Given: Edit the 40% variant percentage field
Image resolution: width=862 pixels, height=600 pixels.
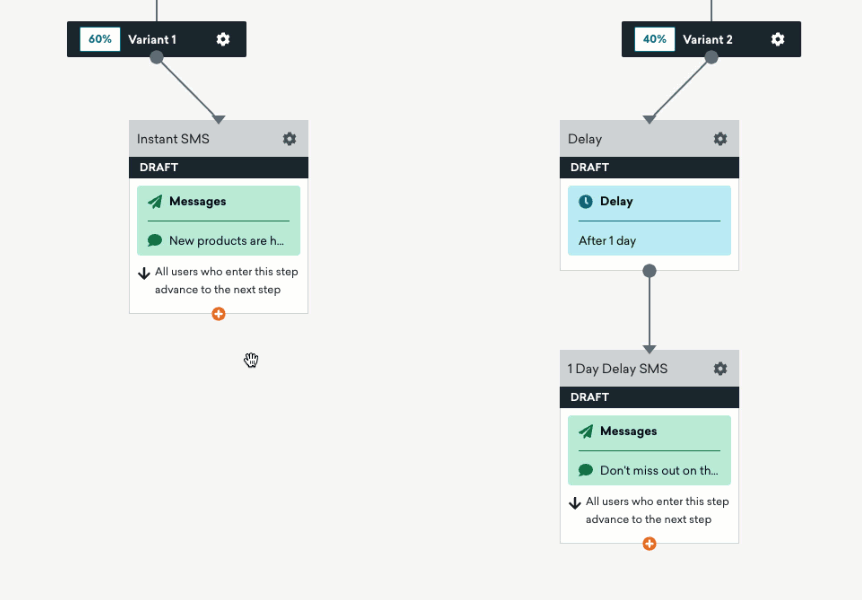Looking at the screenshot, I should pyautogui.click(x=655, y=39).
